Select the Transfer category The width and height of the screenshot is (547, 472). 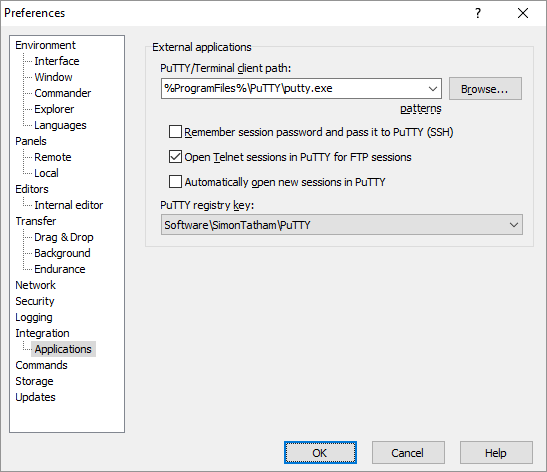[36, 221]
